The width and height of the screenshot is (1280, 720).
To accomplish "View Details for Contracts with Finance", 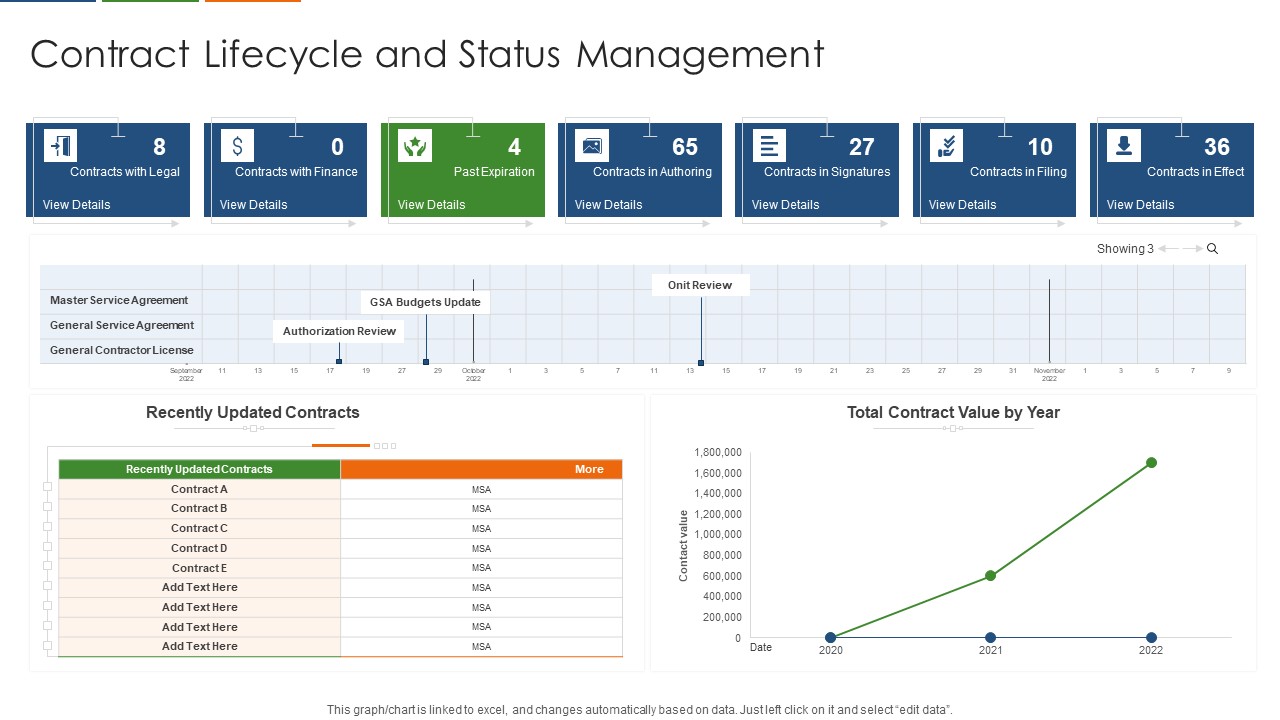I will (254, 205).
